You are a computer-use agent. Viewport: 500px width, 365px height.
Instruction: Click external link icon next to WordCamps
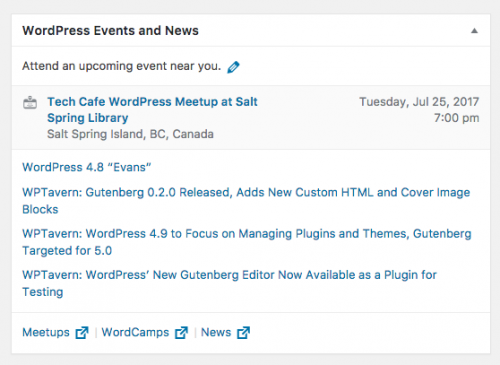(x=181, y=332)
